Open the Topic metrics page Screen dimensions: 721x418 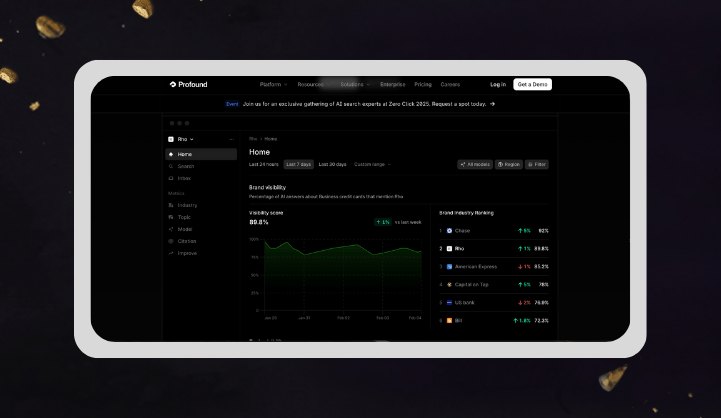[184, 217]
